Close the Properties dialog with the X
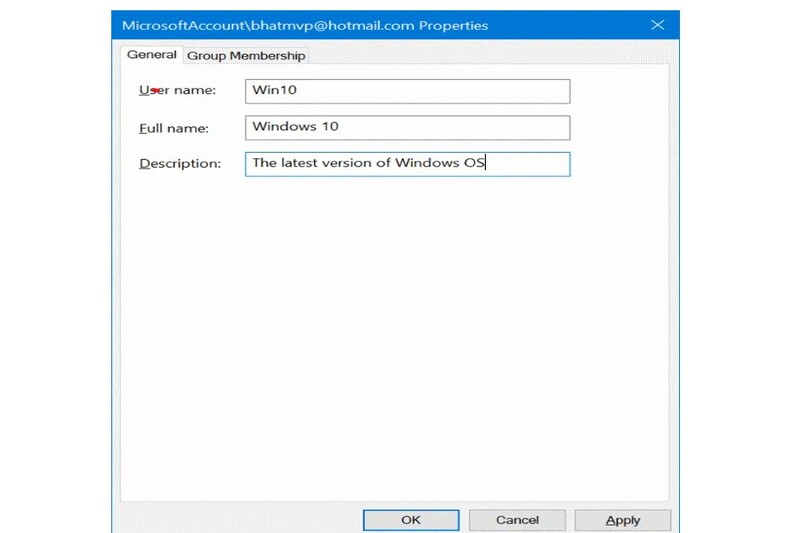 pyautogui.click(x=658, y=25)
